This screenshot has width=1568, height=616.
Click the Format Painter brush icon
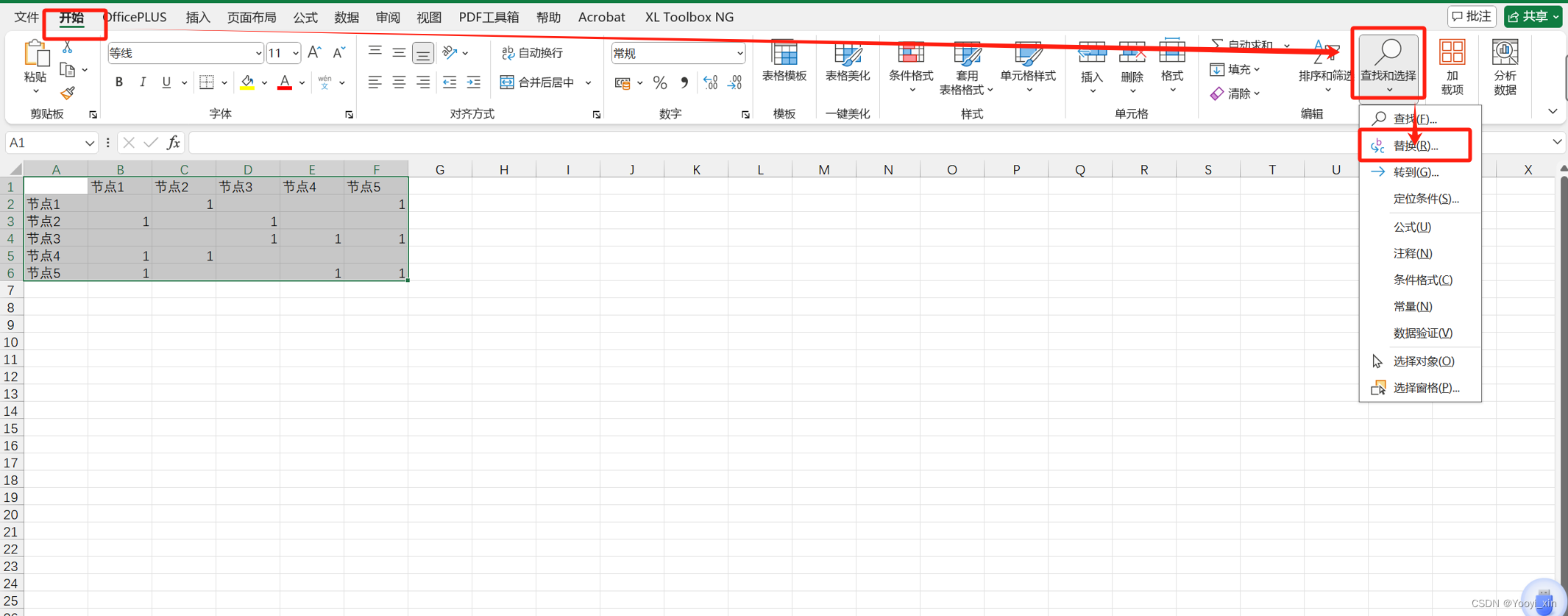coord(67,93)
